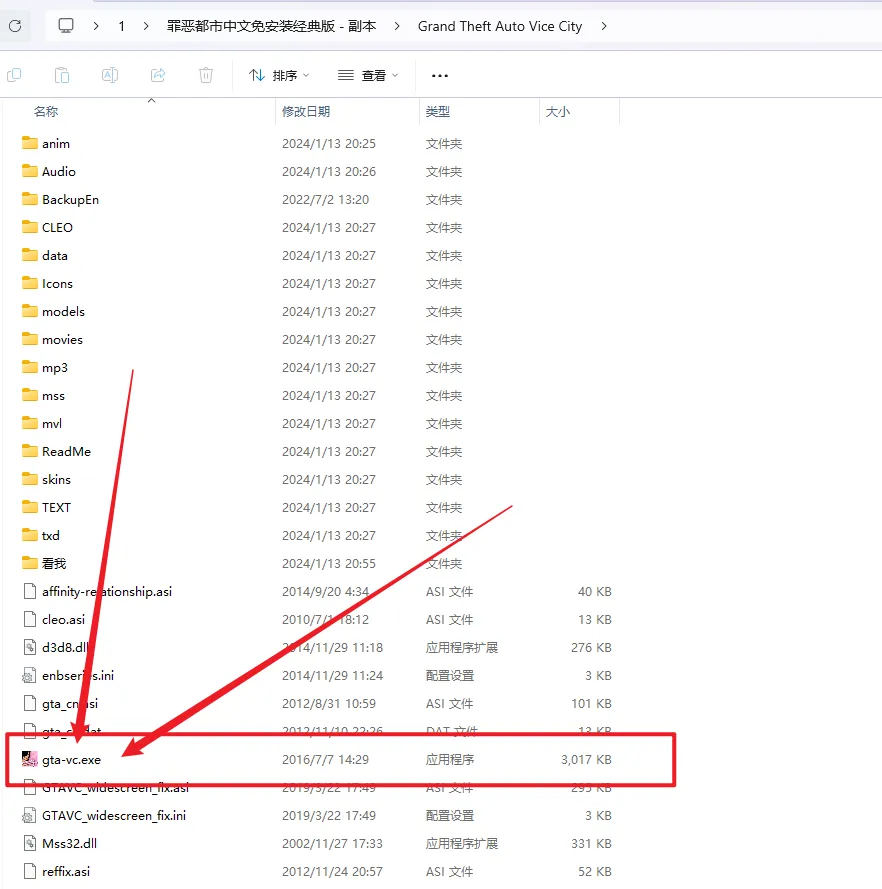Image resolution: width=882 pixels, height=889 pixels.
Task: Click the Delete trash icon
Action: 206,75
